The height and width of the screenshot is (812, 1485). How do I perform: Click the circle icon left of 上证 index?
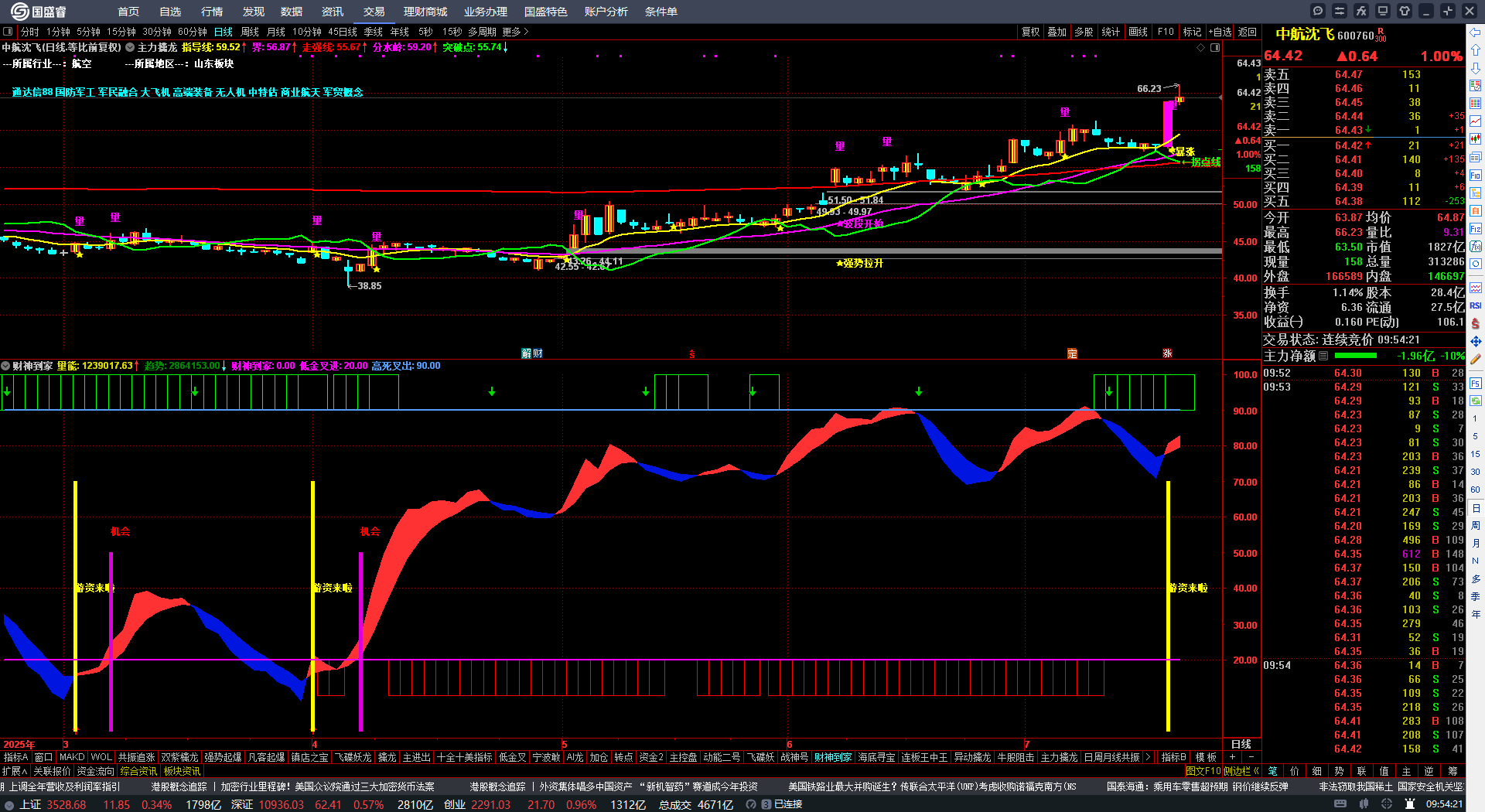pyautogui.click(x=9, y=804)
